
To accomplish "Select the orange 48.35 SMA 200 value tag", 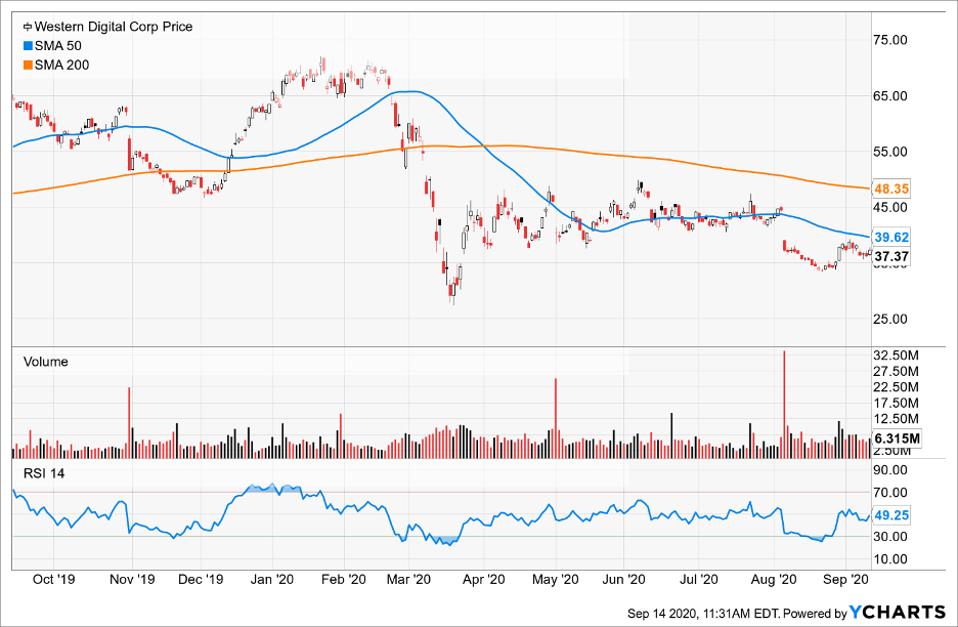I will (x=890, y=188).
